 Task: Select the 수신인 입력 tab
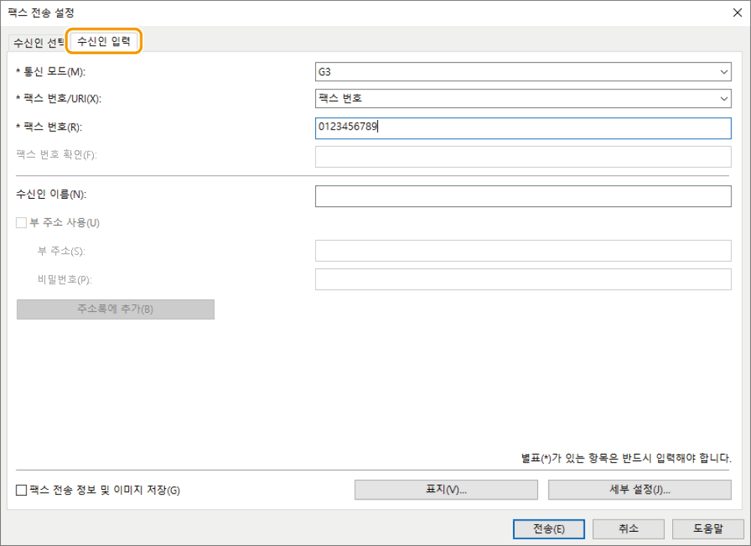(104, 42)
